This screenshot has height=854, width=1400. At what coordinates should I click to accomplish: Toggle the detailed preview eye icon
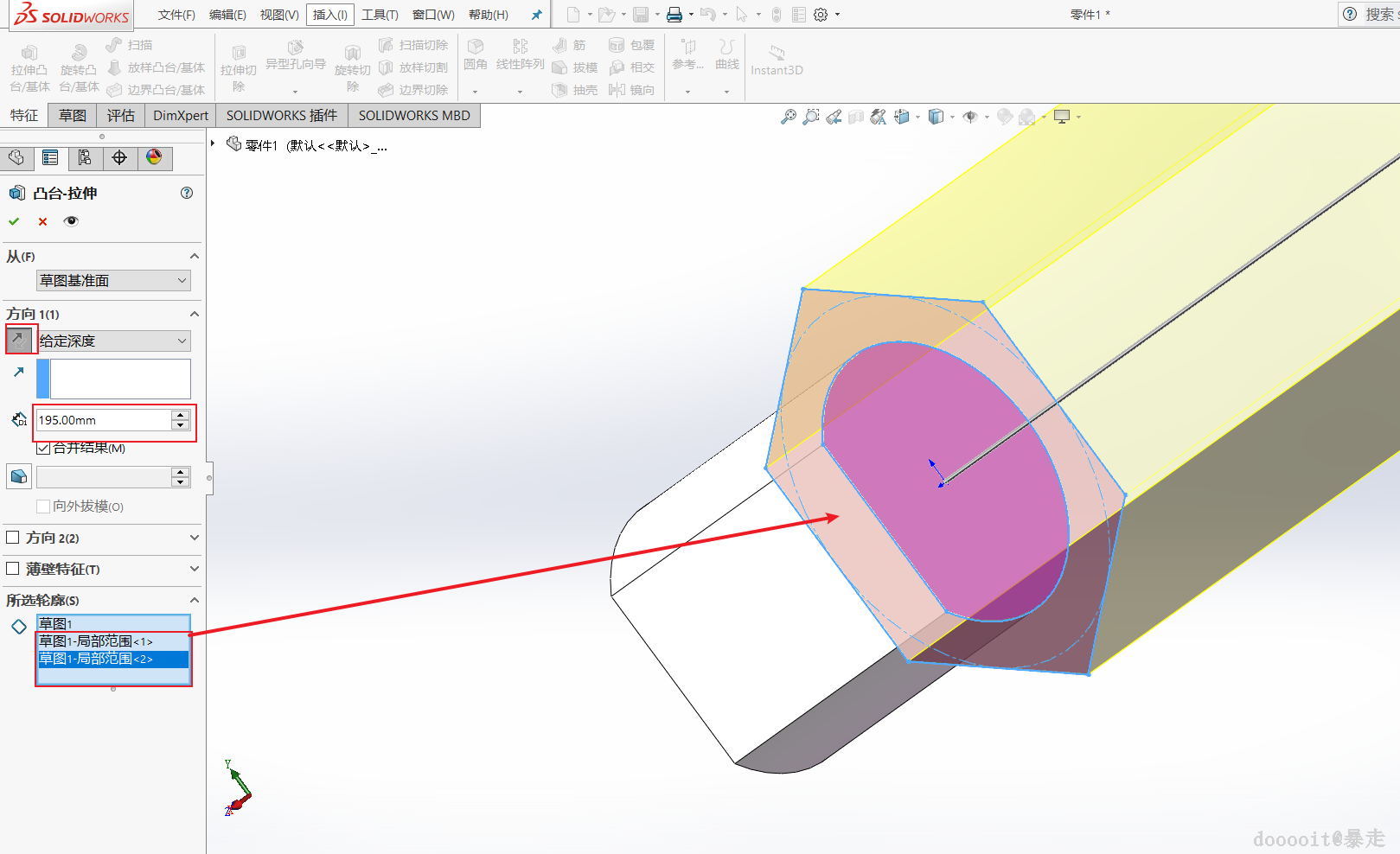pyautogui.click(x=71, y=221)
